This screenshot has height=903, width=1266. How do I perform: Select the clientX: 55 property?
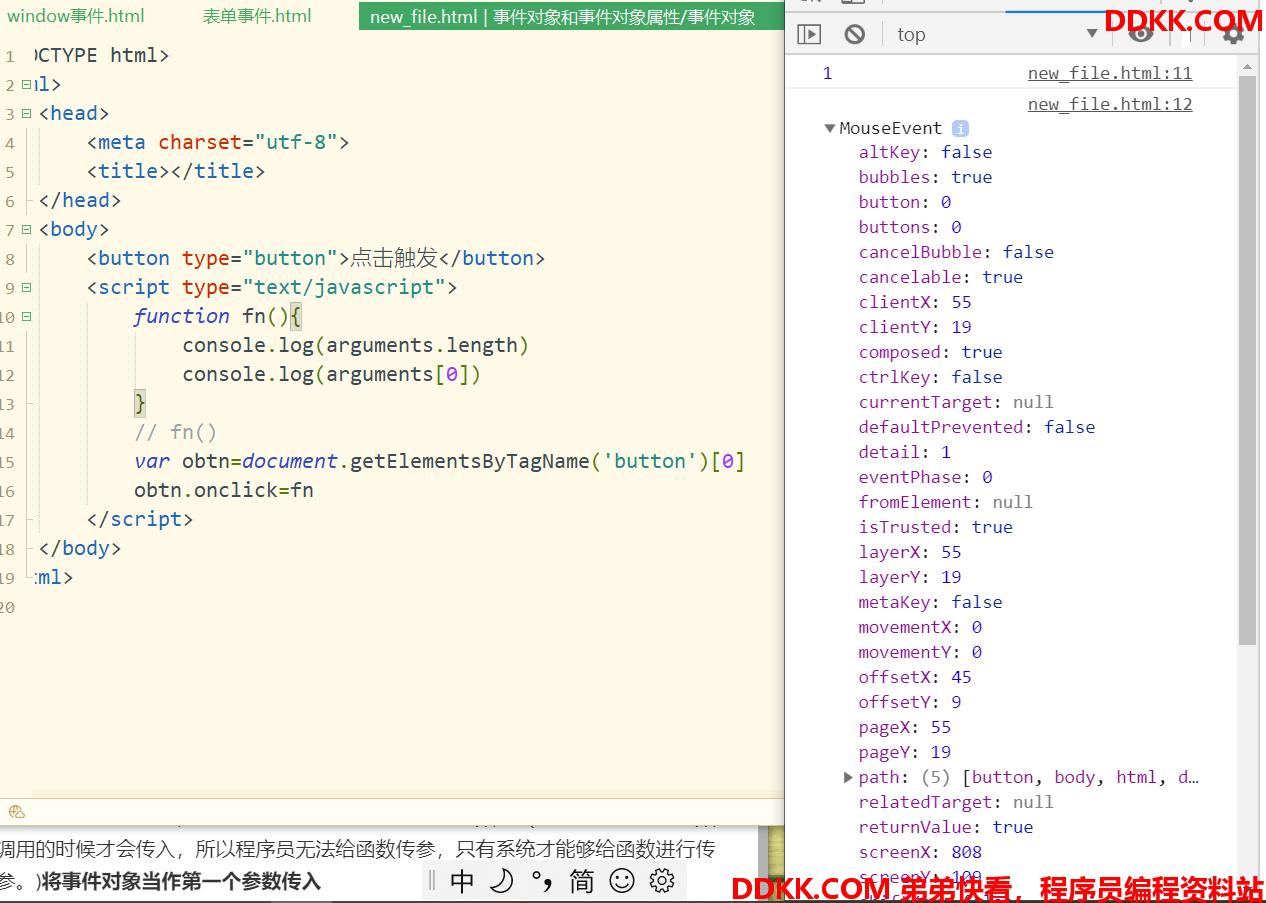click(x=915, y=302)
